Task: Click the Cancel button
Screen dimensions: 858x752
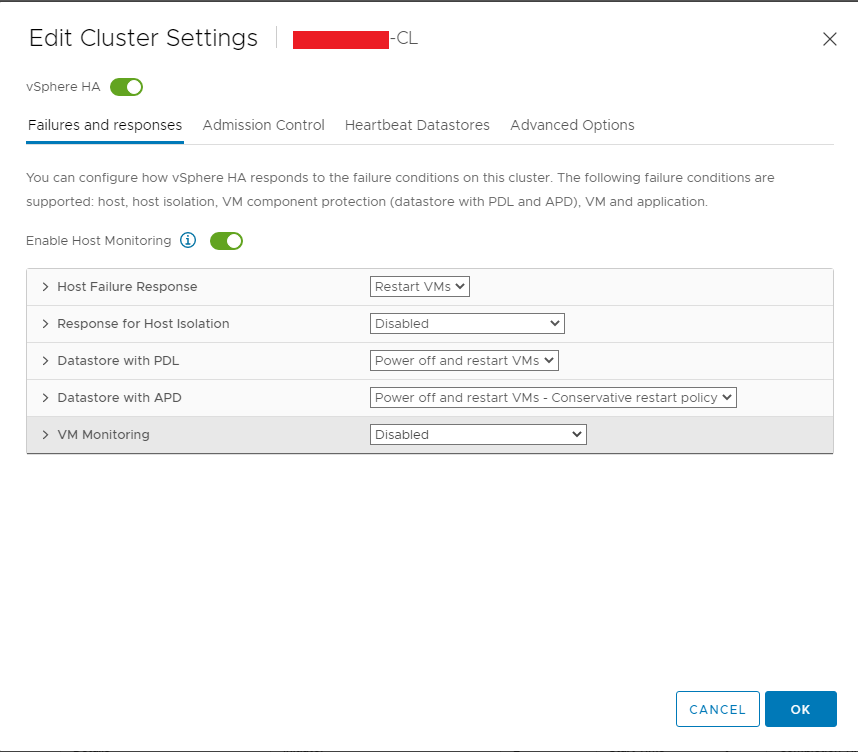Action: coord(717,709)
